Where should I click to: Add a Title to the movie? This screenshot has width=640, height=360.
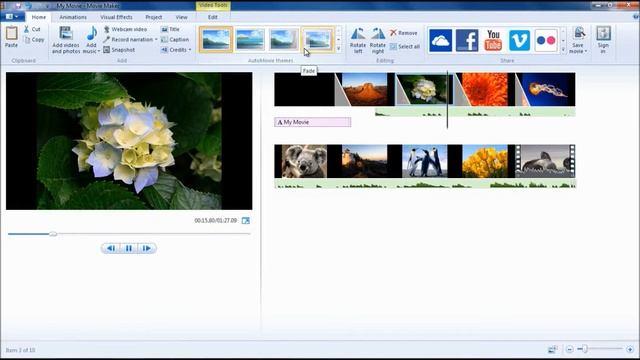point(170,29)
